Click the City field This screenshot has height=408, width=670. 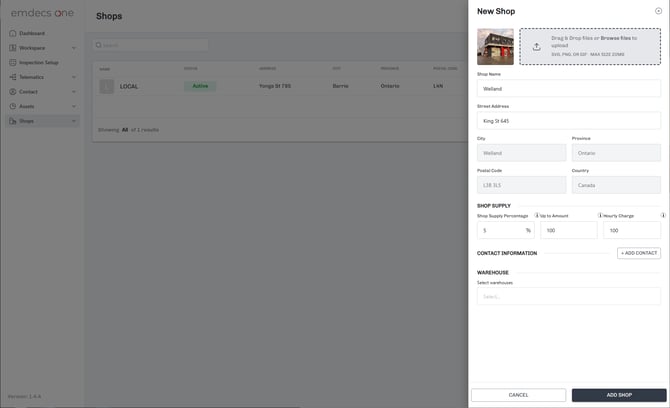coord(521,153)
